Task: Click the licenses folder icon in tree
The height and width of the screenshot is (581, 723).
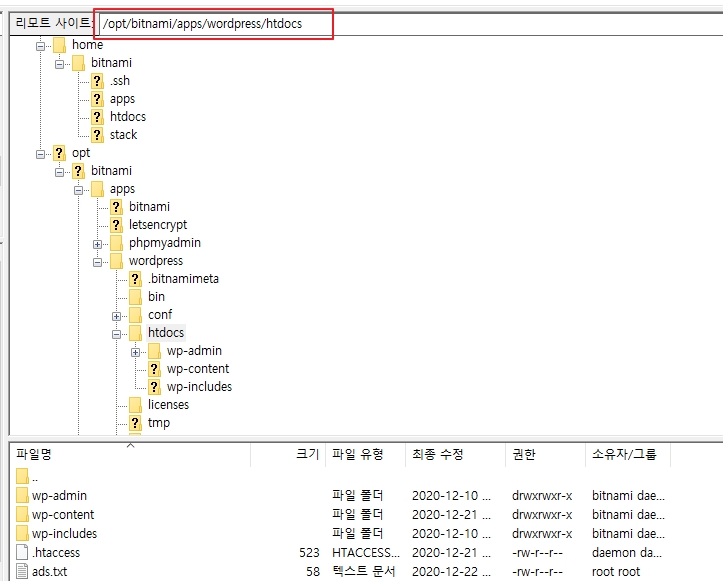Action: [x=135, y=405]
